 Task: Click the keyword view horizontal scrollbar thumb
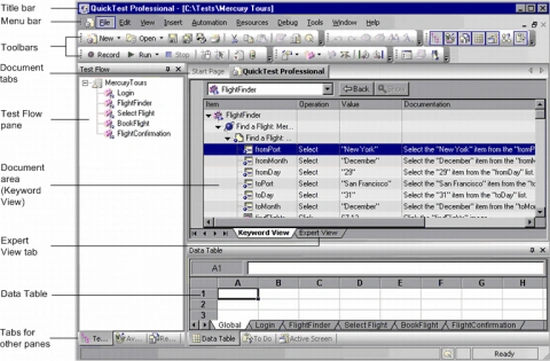pos(319,222)
